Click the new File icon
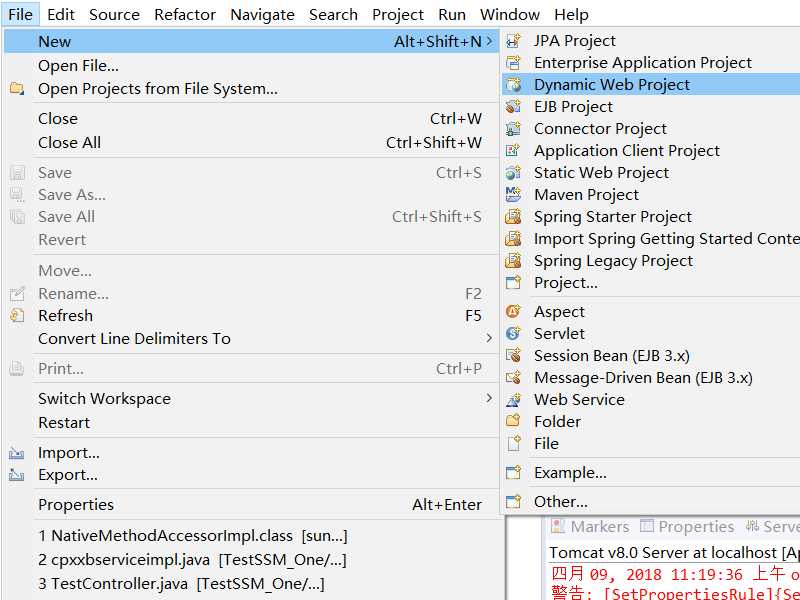 [513, 443]
